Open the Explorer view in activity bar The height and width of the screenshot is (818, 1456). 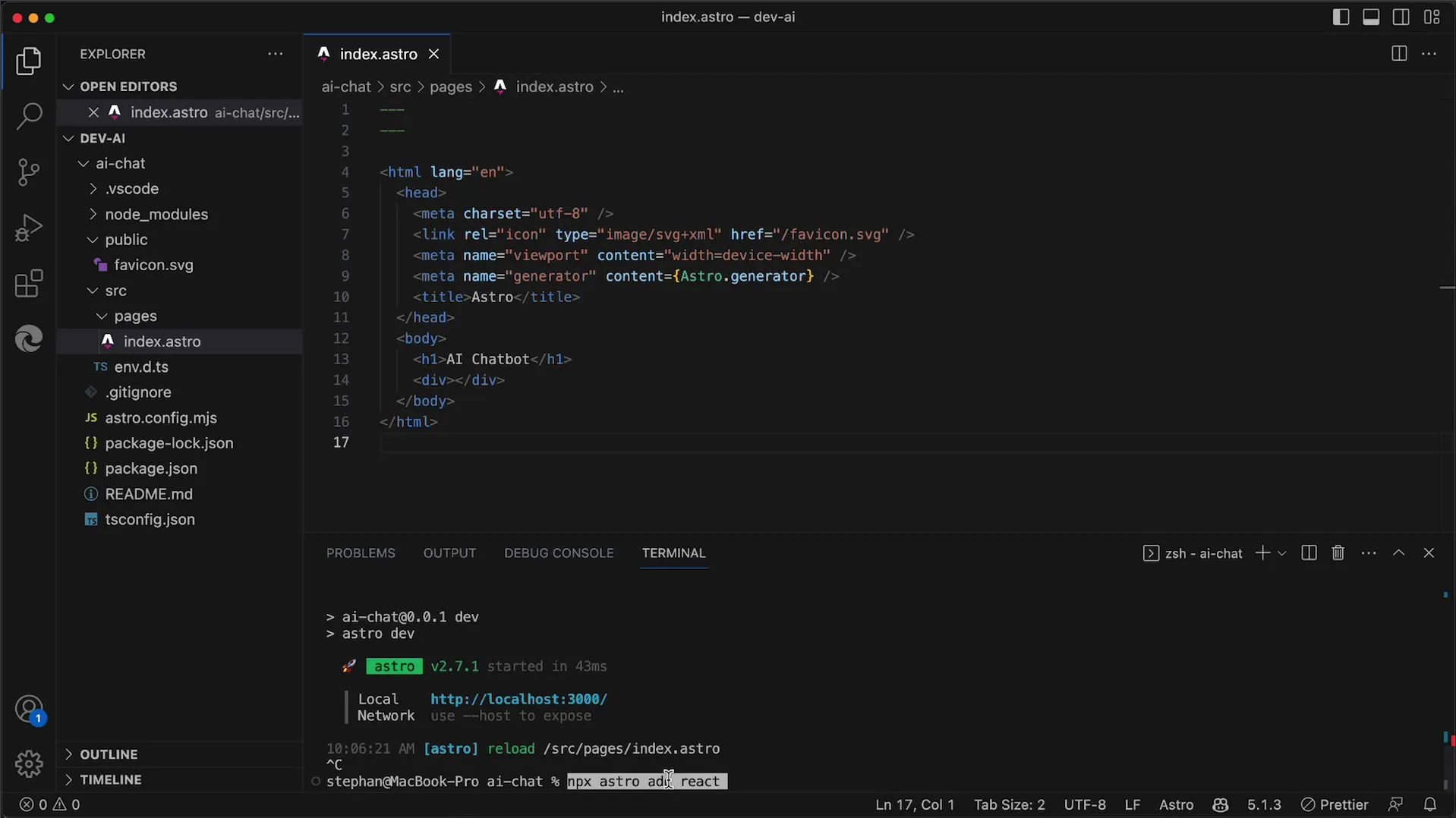pos(29,61)
